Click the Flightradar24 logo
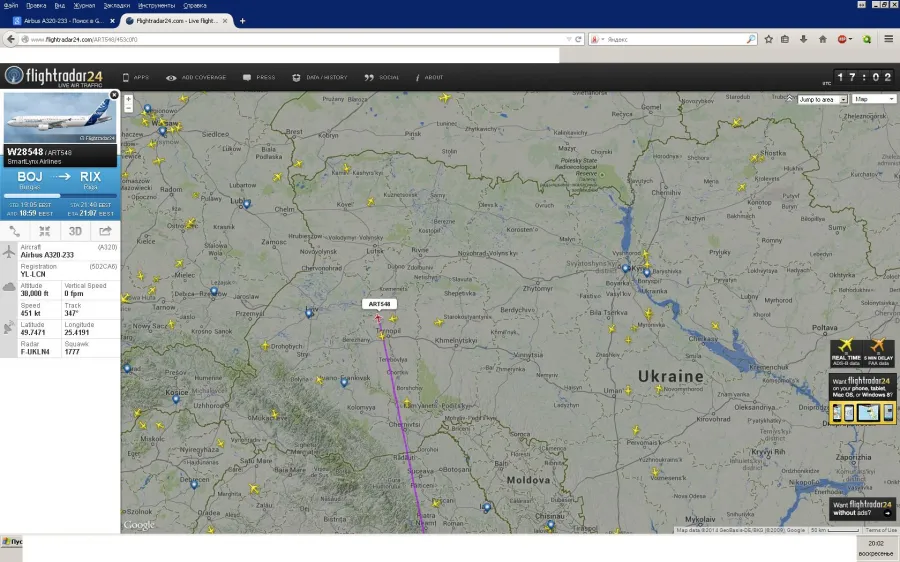The height and width of the screenshot is (562, 900). [x=54, y=76]
